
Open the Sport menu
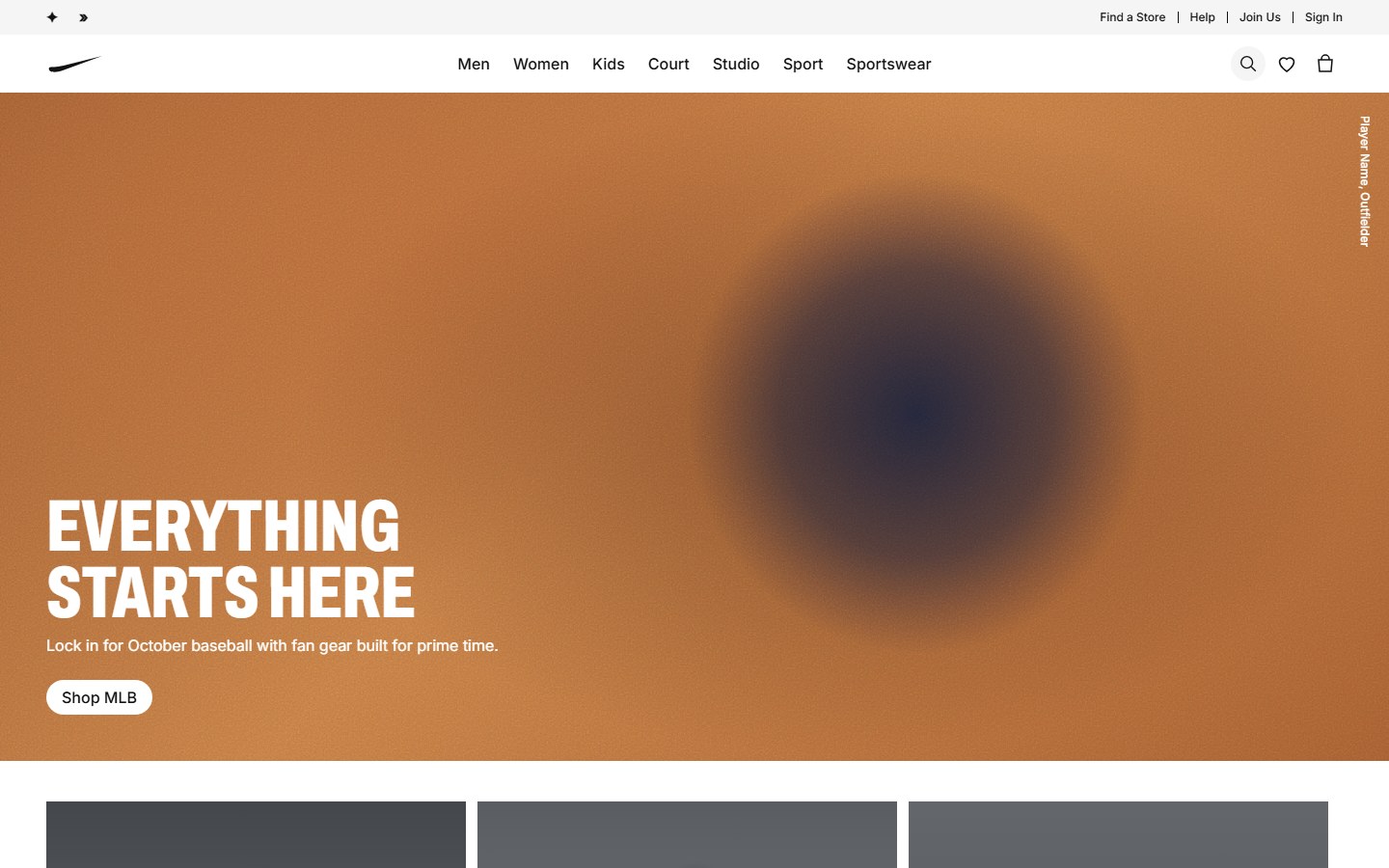[803, 64]
